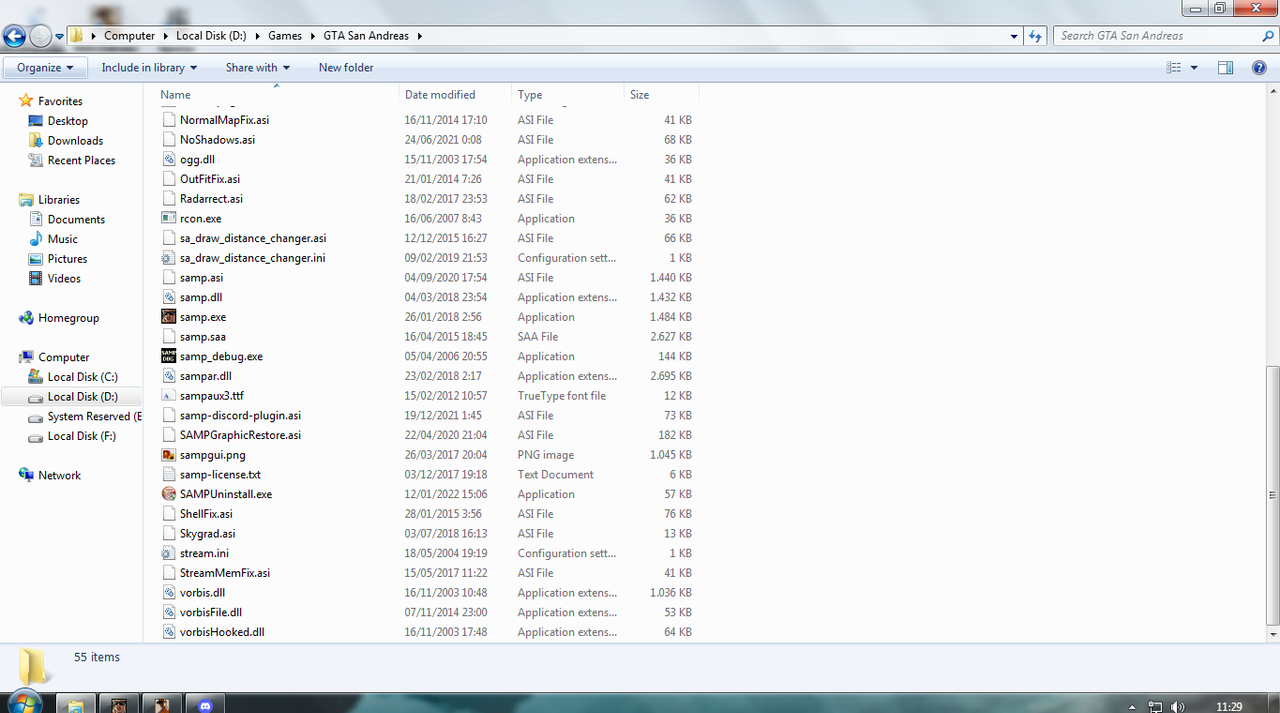Expand arrow after Games breadcrumb
This screenshot has width=1280, height=713.
(x=312, y=36)
